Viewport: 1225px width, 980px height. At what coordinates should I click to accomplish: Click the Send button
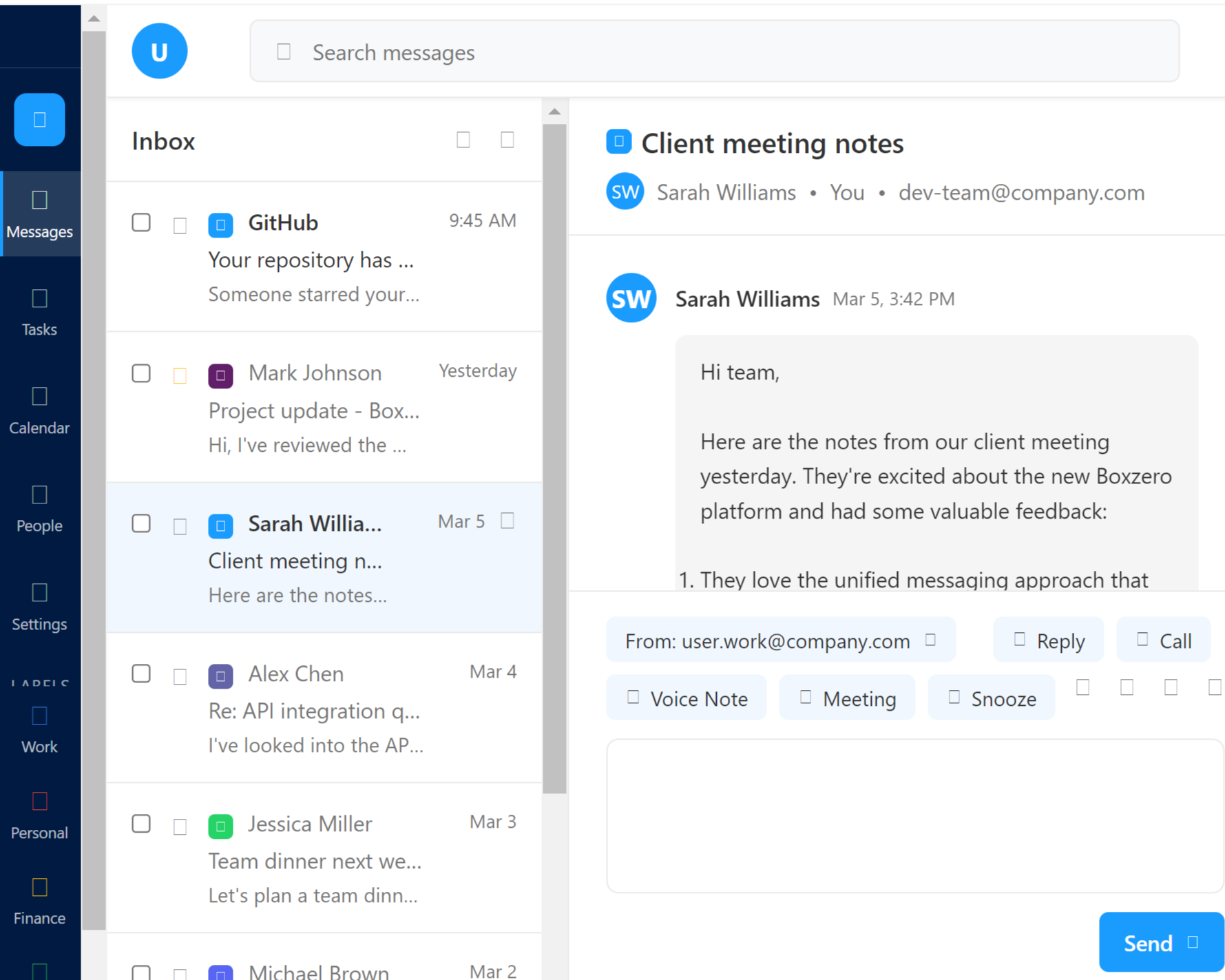tap(1162, 942)
